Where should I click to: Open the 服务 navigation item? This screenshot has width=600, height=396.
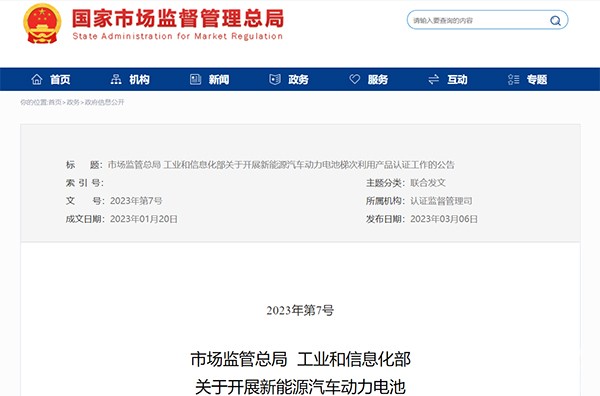tap(378, 80)
